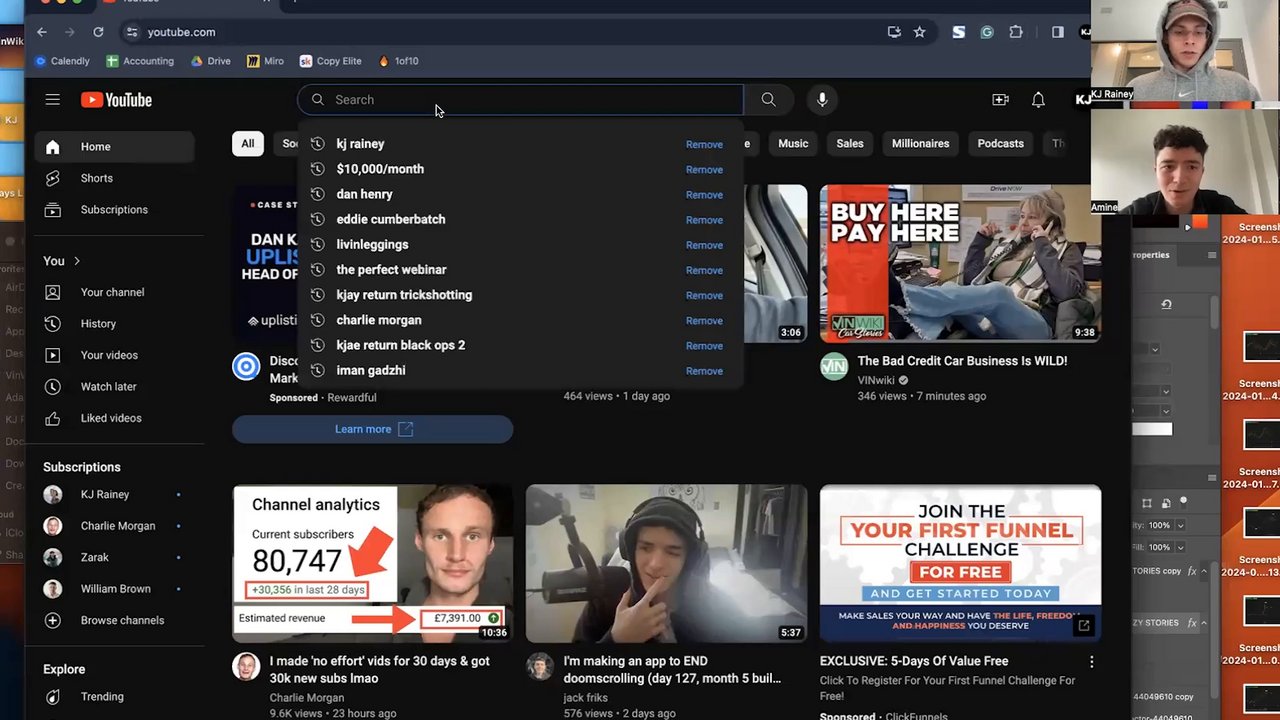The width and height of the screenshot is (1280, 720).
Task: Start voice search with microphone icon
Action: tap(822, 99)
